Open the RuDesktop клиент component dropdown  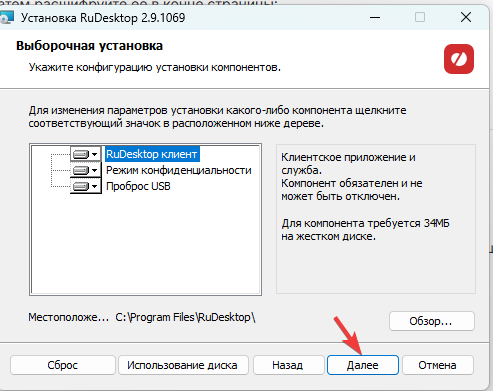[x=86, y=154]
